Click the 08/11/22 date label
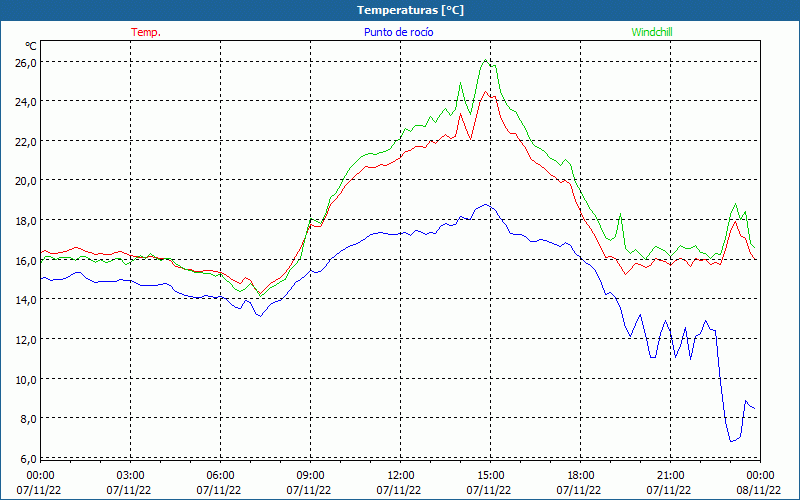The image size is (800, 500). pyautogui.click(x=759, y=490)
